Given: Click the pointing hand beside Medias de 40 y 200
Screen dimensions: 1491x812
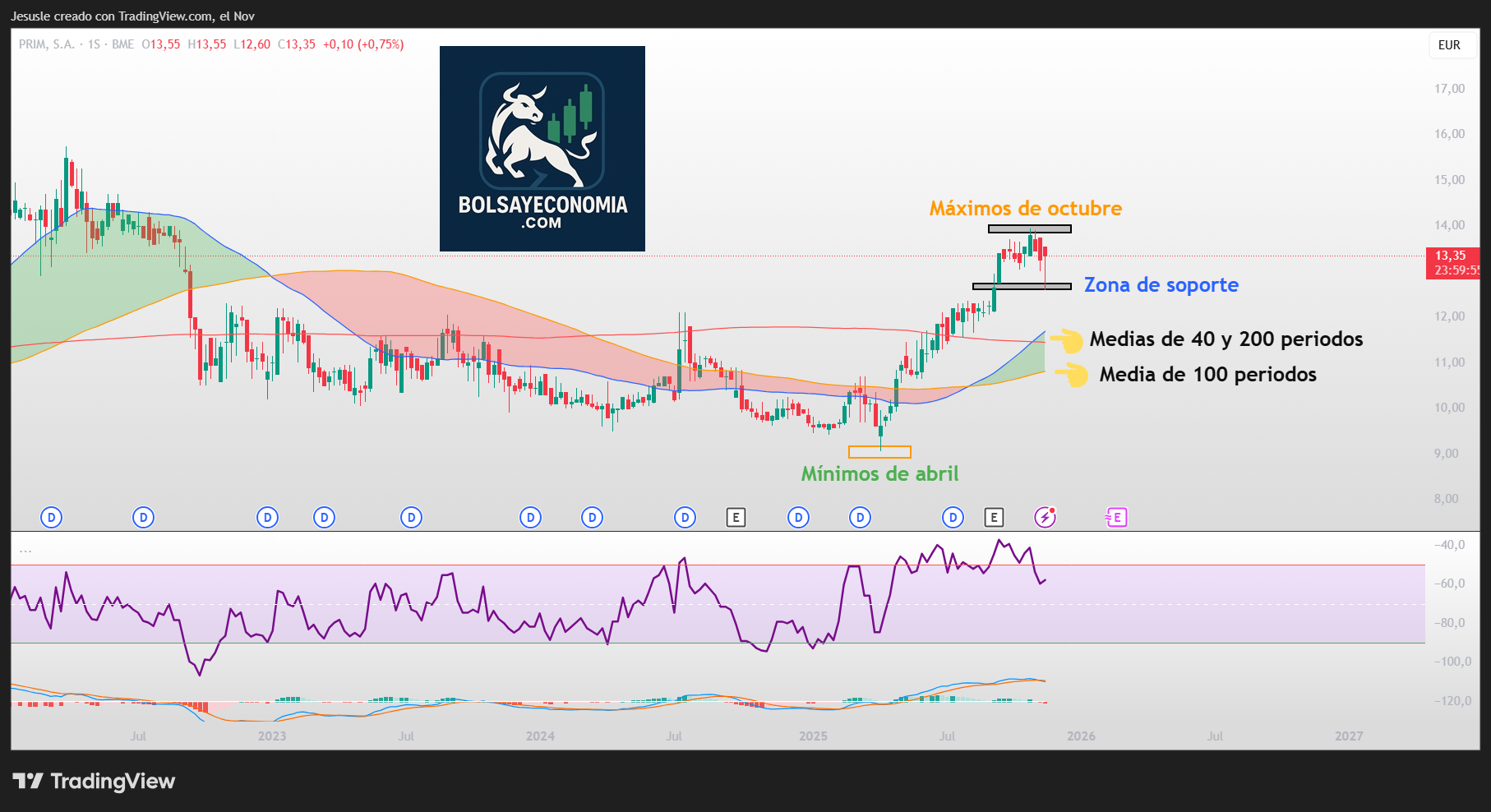Looking at the screenshot, I should (x=1066, y=339).
